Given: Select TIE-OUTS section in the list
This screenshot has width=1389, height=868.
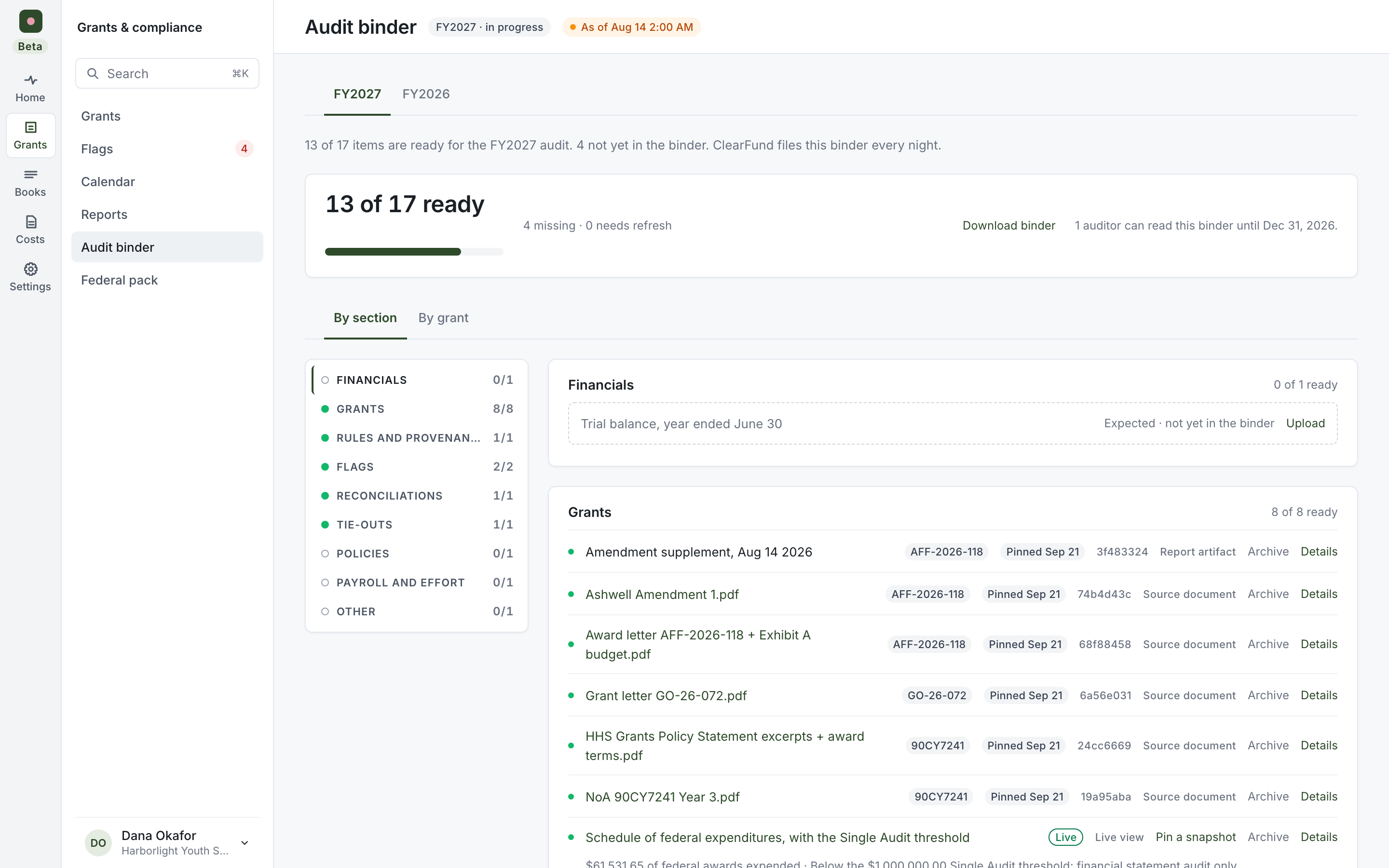Looking at the screenshot, I should tap(417, 525).
